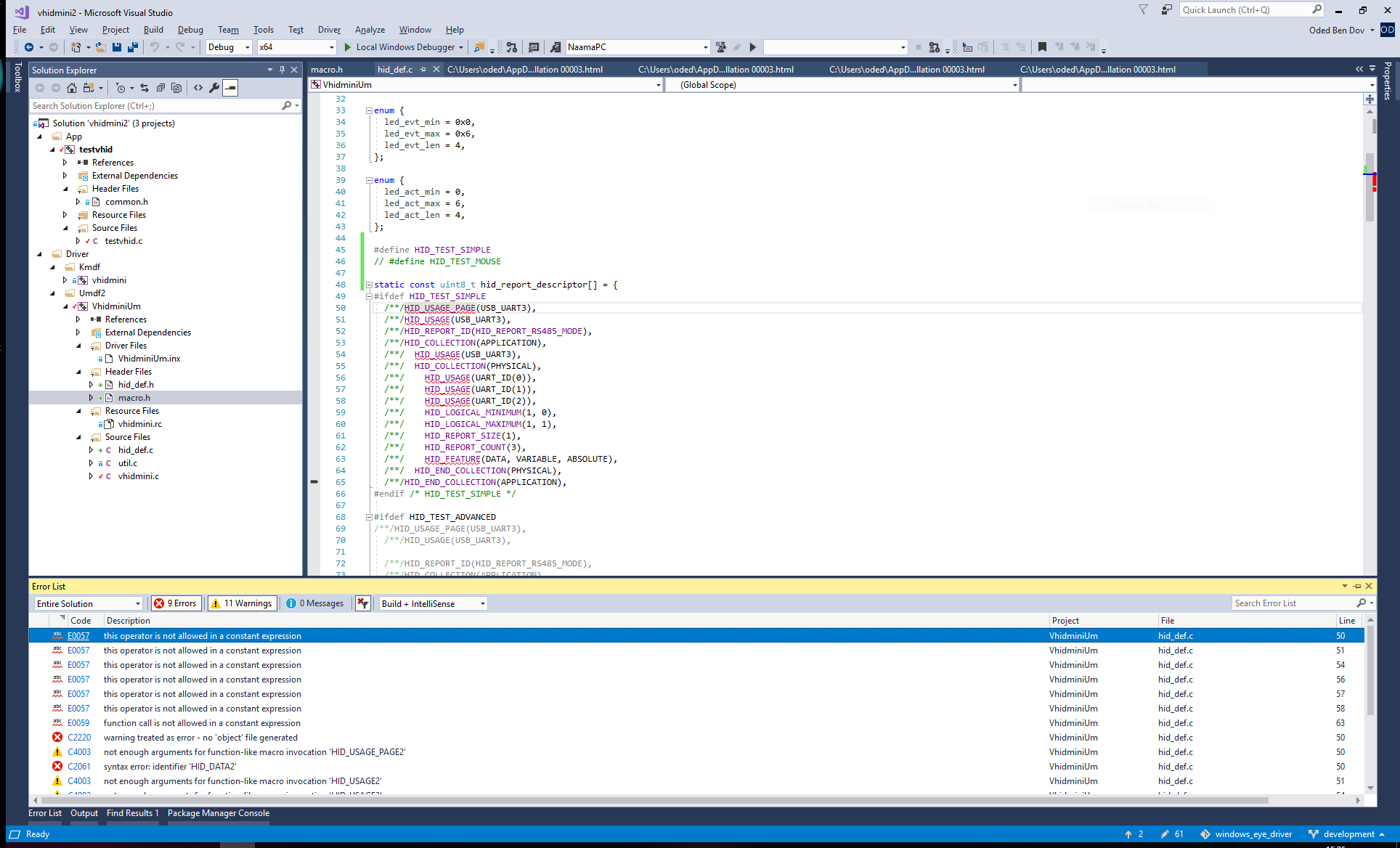Toggle the 9 Errors filter
This screenshot has width=1400, height=848.
pos(176,603)
